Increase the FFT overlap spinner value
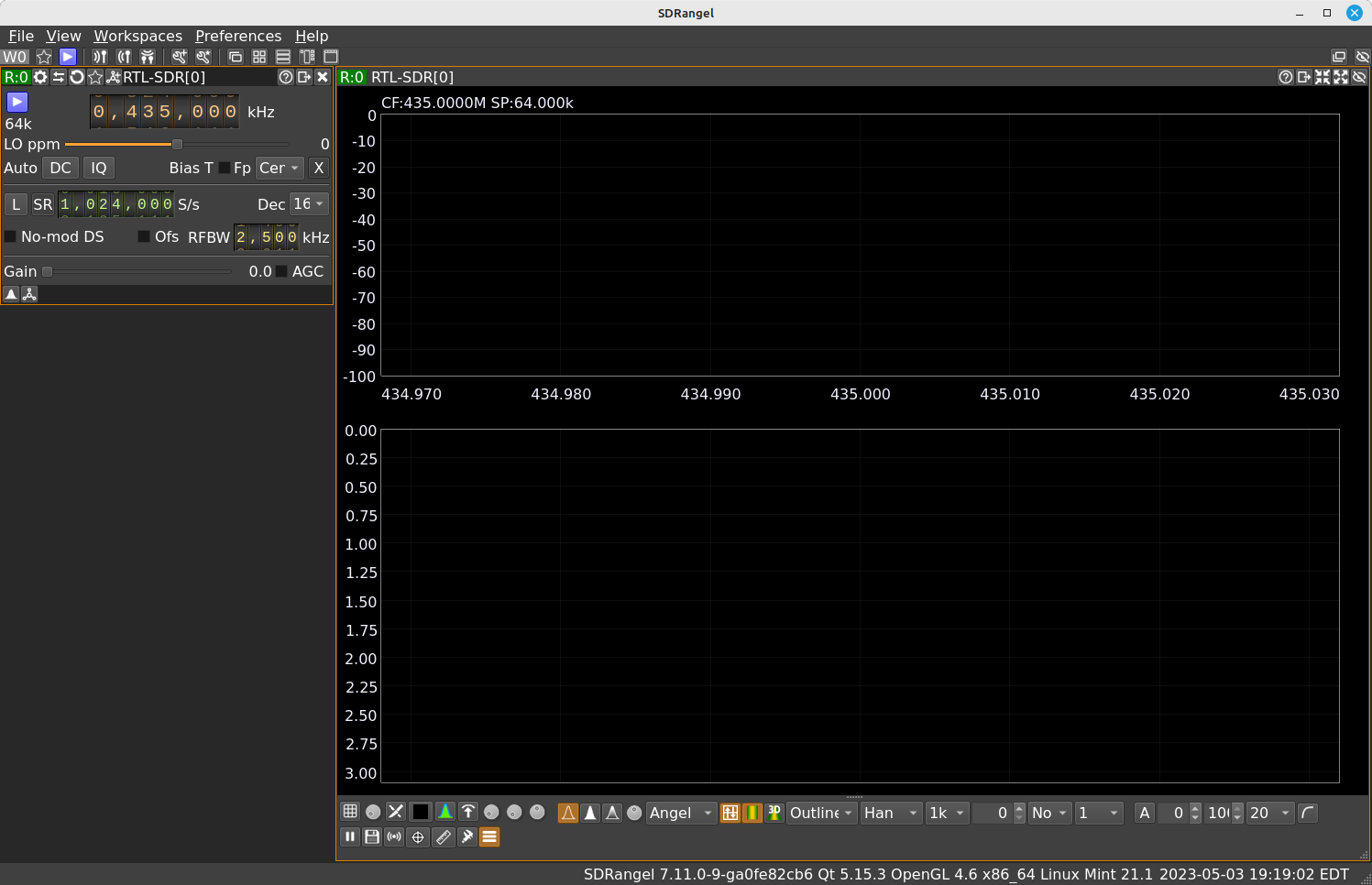This screenshot has height=885, width=1372. 1019,808
